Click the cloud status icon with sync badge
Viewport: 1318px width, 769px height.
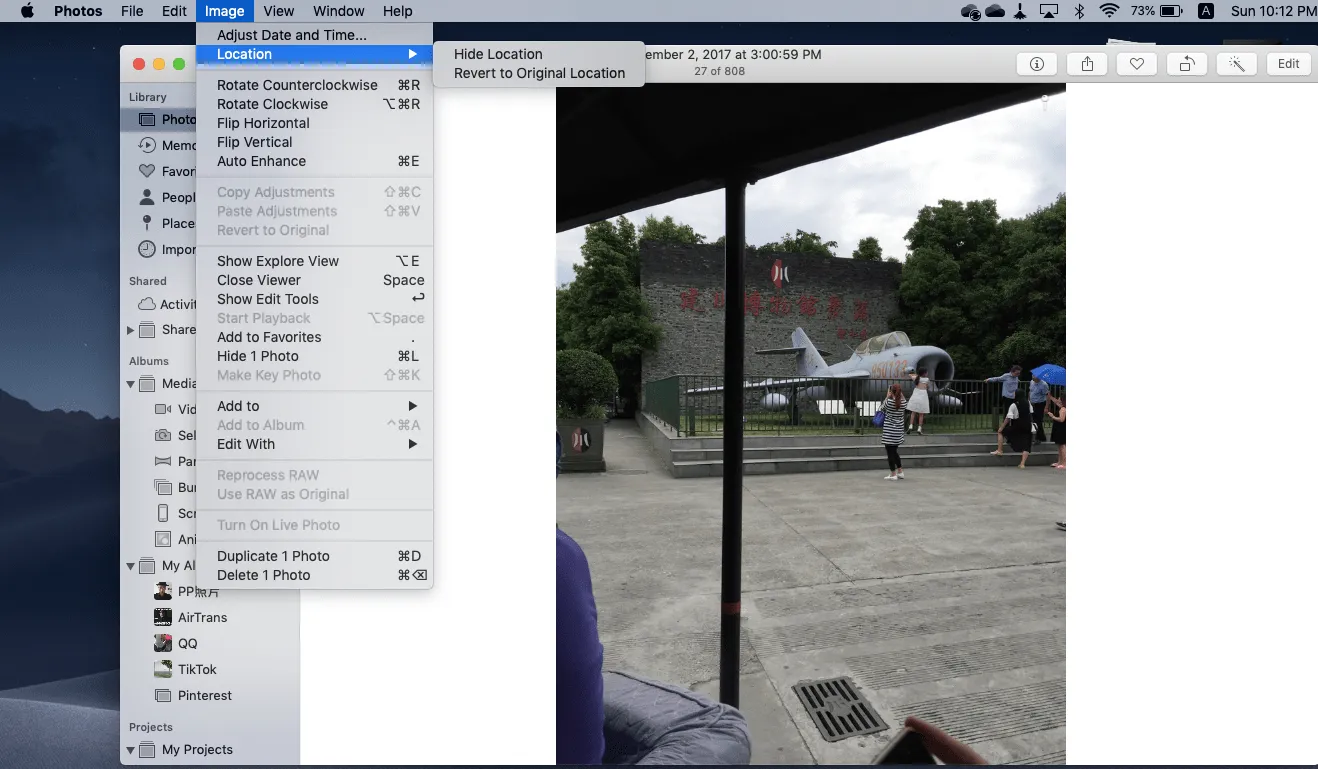pyautogui.click(x=969, y=12)
